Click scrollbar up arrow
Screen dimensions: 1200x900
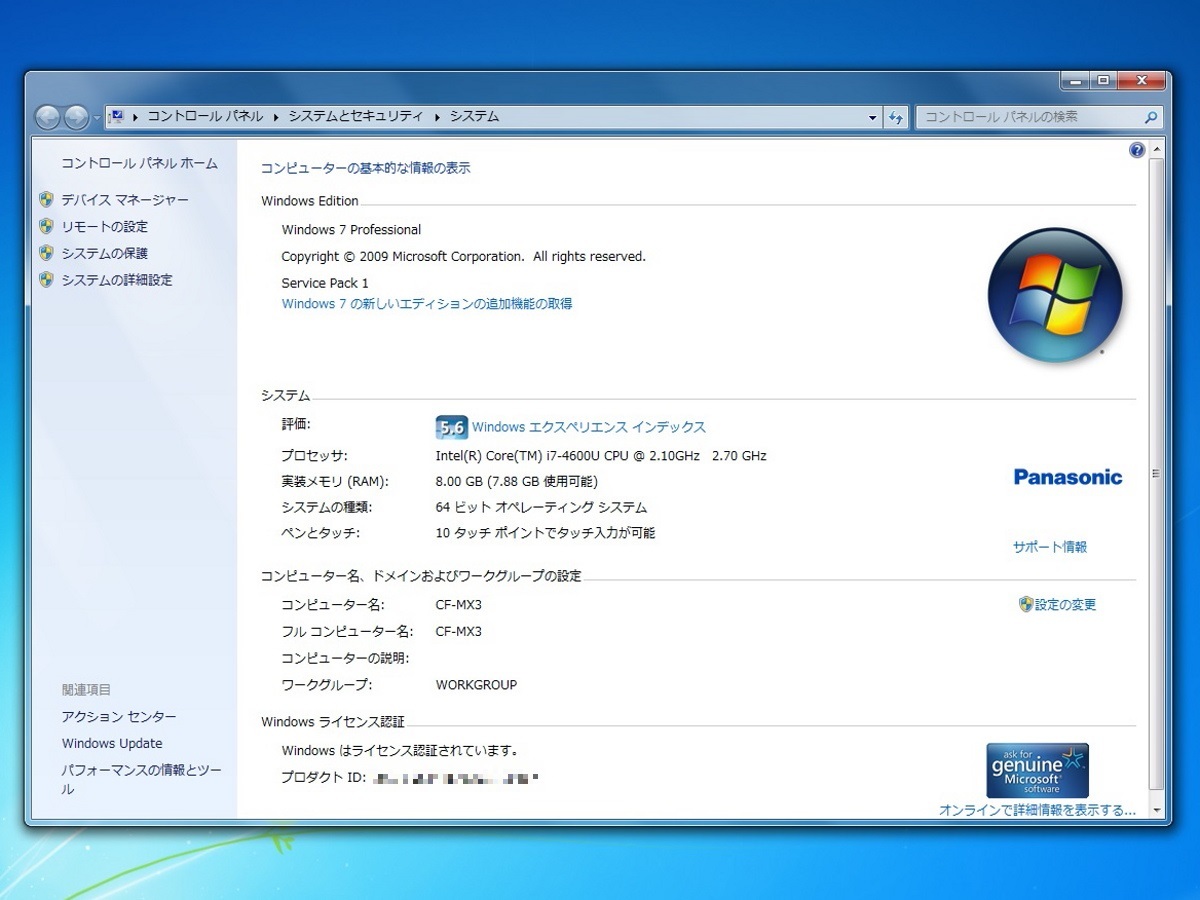(1157, 149)
